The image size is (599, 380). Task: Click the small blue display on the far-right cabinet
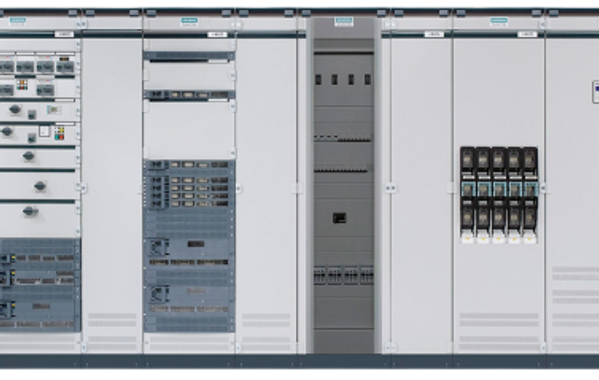596,92
